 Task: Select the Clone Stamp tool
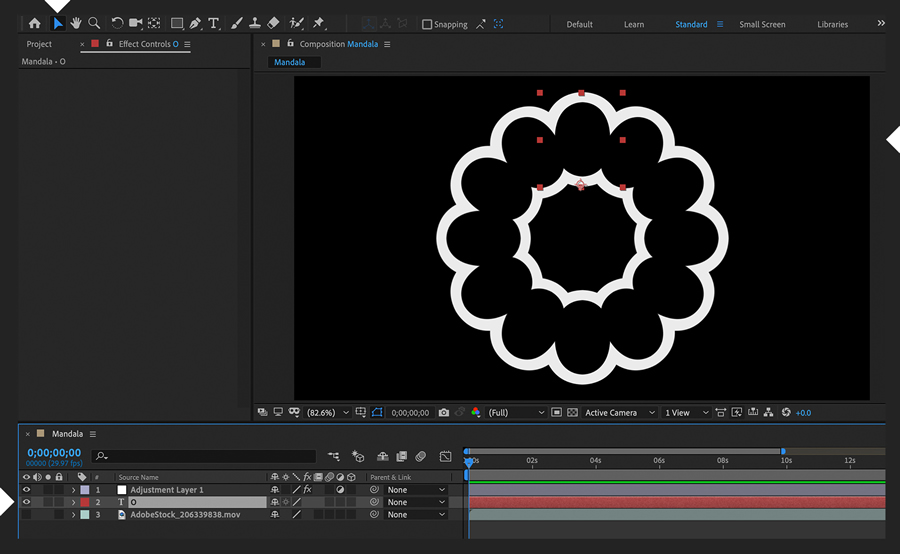pos(255,23)
